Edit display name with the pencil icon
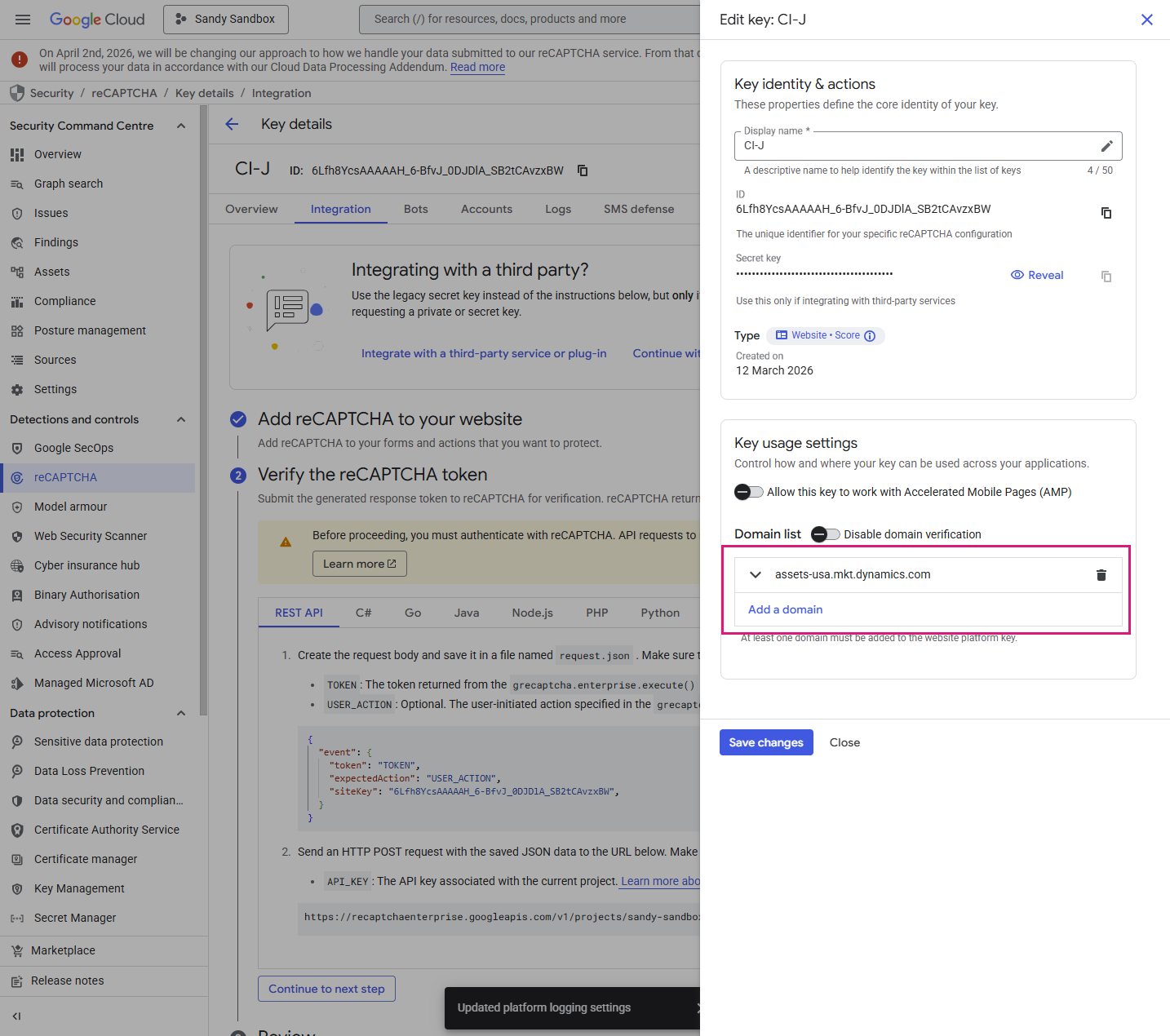The height and width of the screenshot is (1036, 1170). tap(1106, 146)
